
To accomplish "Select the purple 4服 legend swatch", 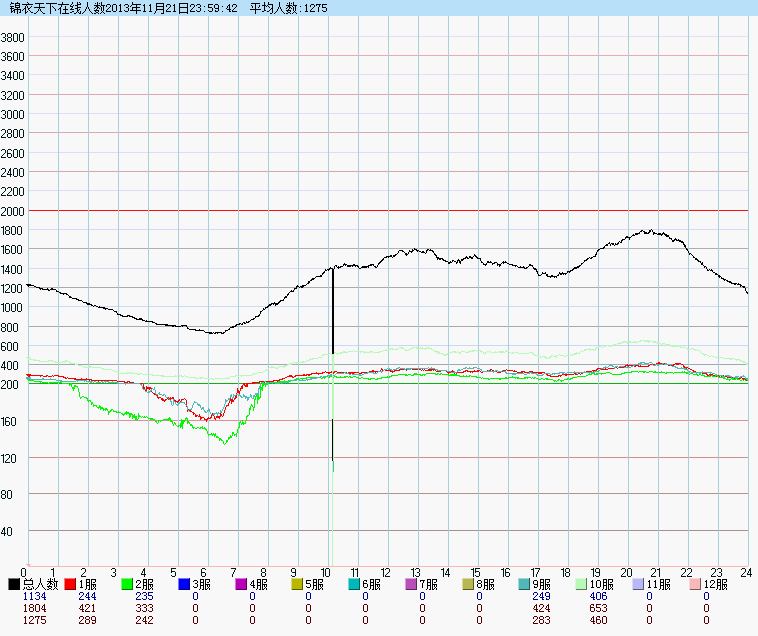I will click(x=242, y=584).
